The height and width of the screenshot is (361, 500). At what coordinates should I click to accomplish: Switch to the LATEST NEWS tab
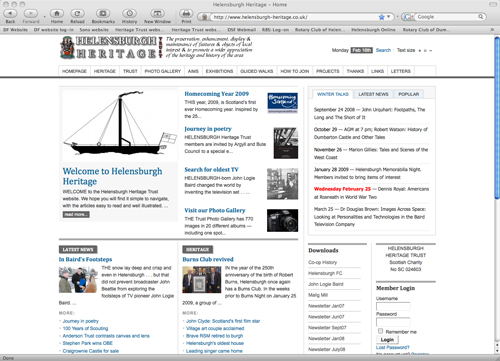tap(373, 94)
